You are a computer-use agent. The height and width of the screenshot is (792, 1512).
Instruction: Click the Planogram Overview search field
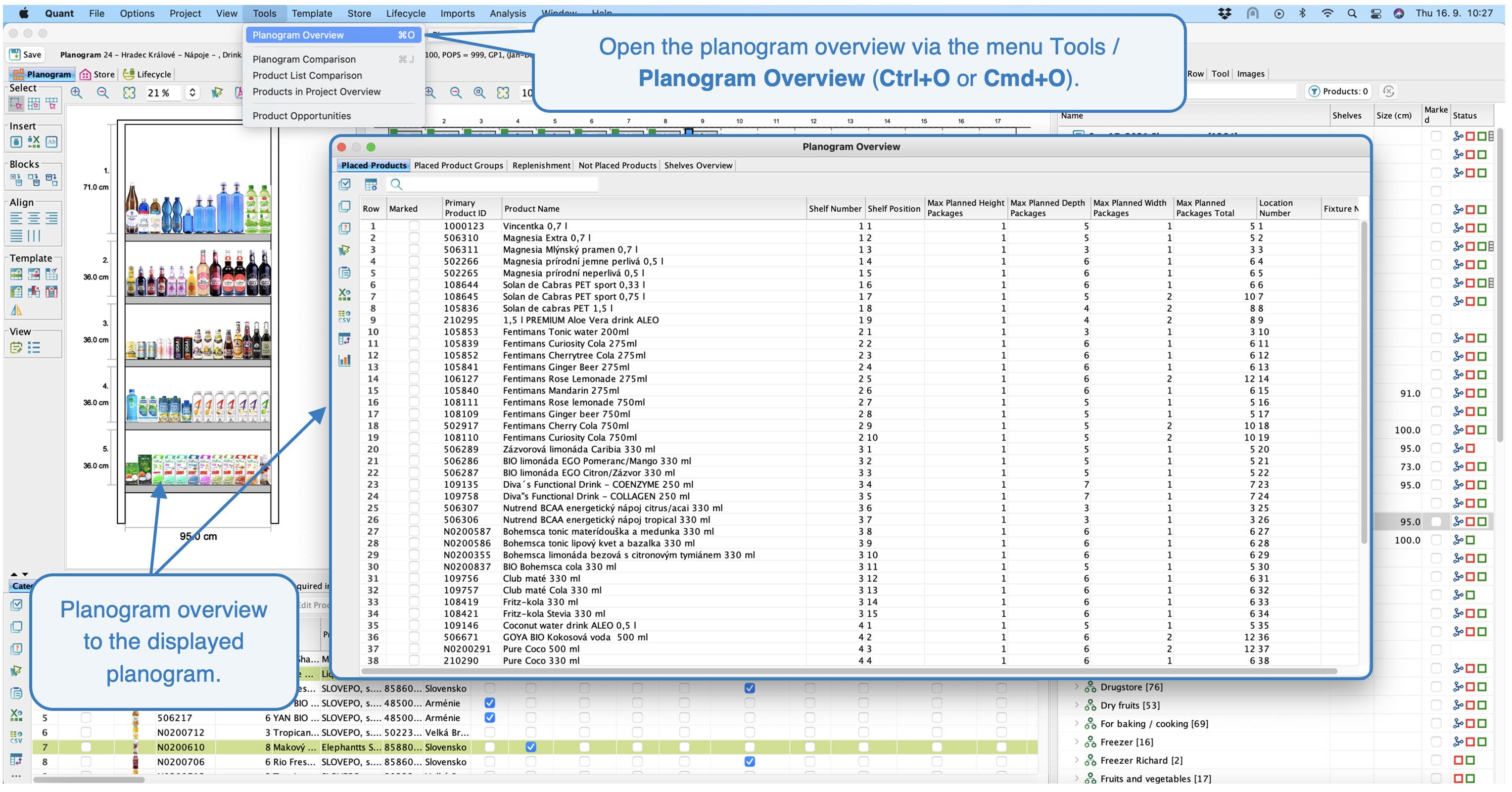pos(492,184)
